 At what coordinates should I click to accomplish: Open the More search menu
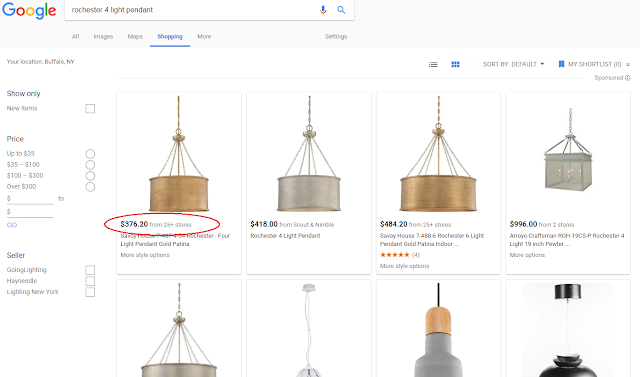[204, 36]
